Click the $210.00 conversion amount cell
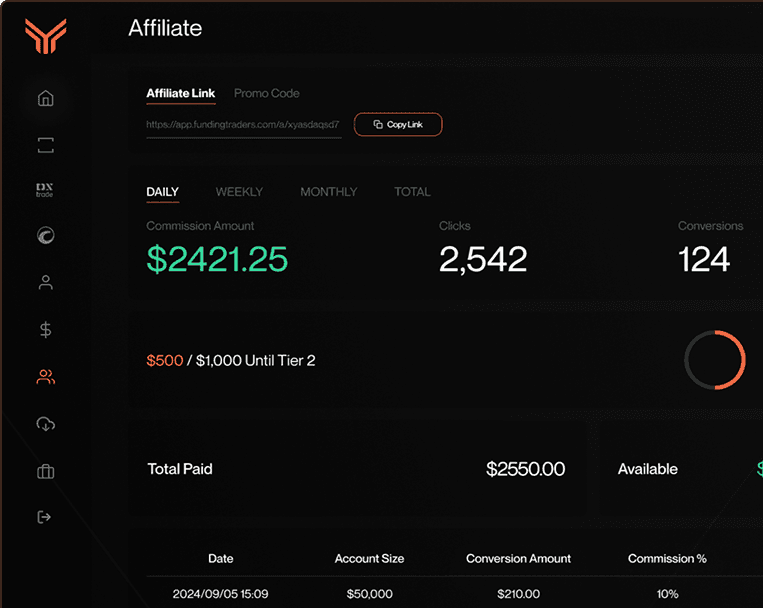The width and height of the screenshot is (763, 608). (518, 594)
